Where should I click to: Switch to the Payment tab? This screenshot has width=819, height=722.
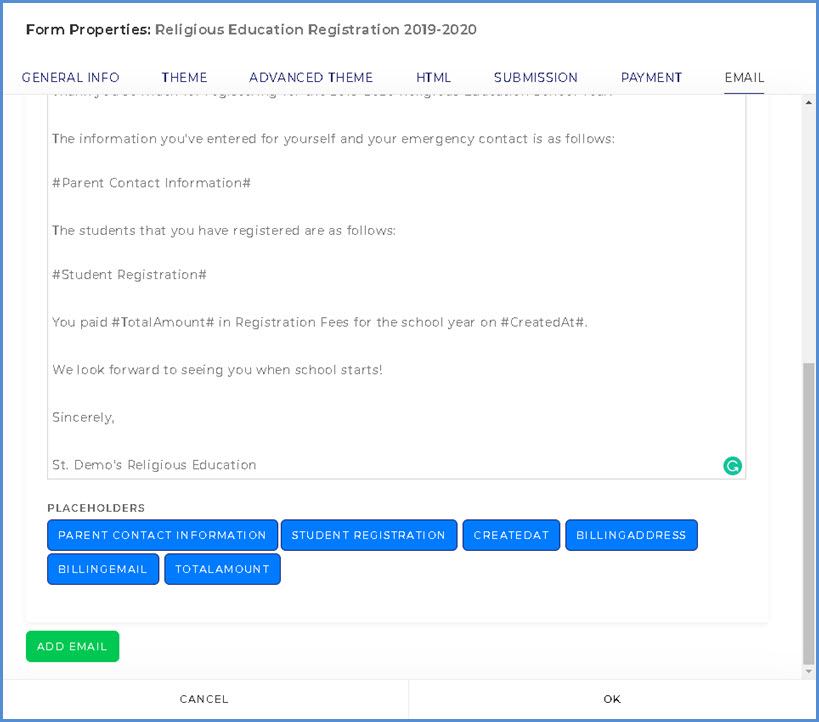coord(651,78)
